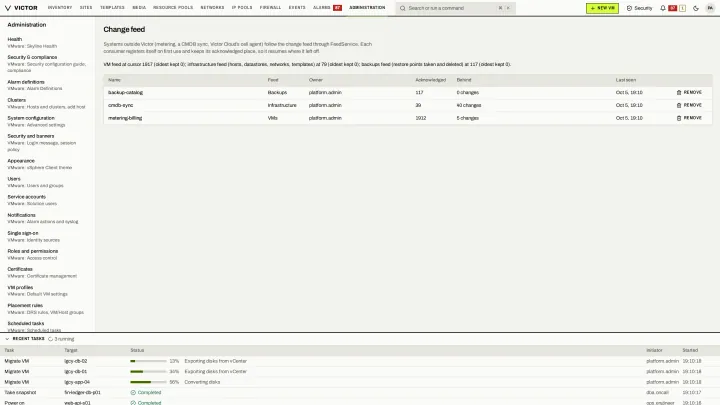
Task: Sort recent tasks by Started column
Action: pyautogui.click(x=690, y=350)
